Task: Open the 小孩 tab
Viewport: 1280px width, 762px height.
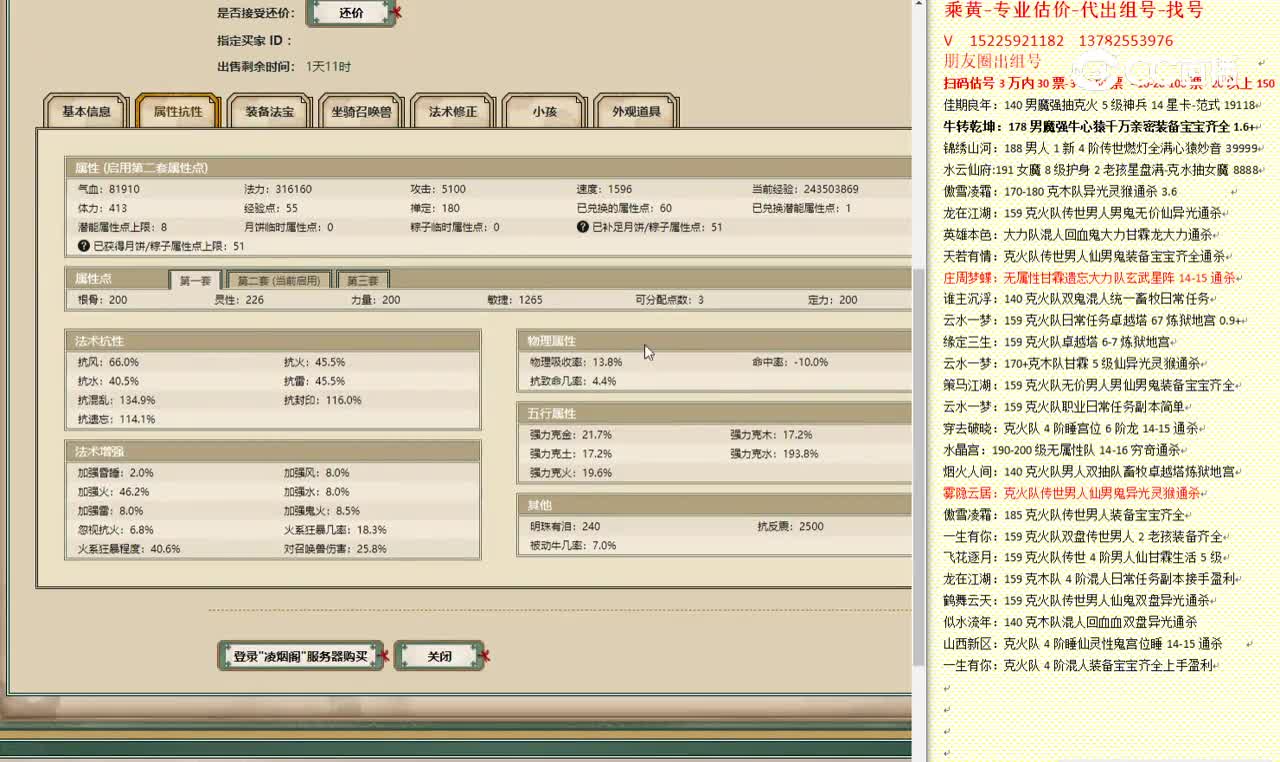Action: [544, 112]
